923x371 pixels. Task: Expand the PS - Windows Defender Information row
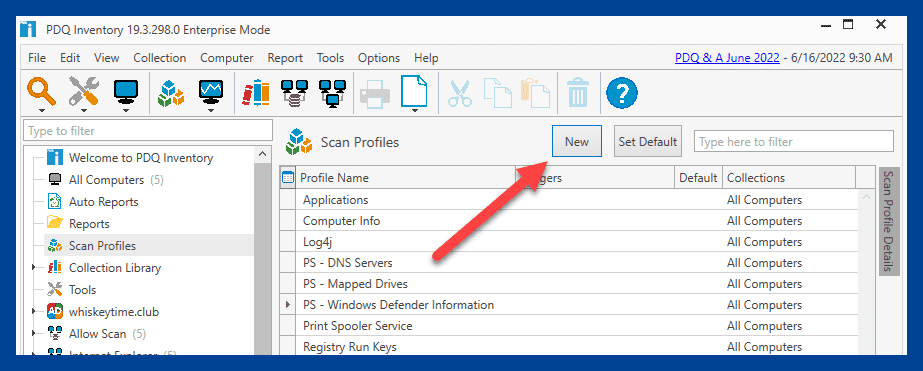point(288,305)
